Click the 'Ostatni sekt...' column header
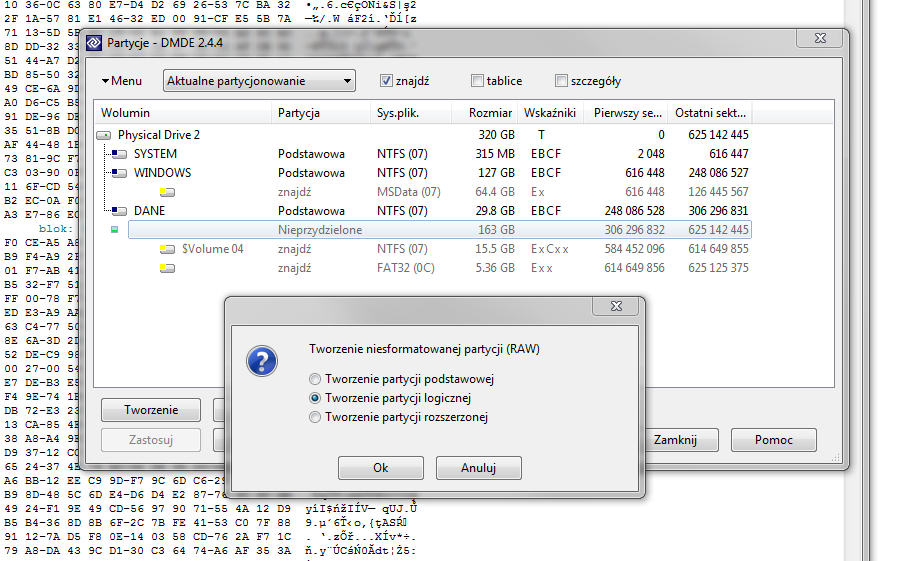Screen dimensions: 919x561 711,113
